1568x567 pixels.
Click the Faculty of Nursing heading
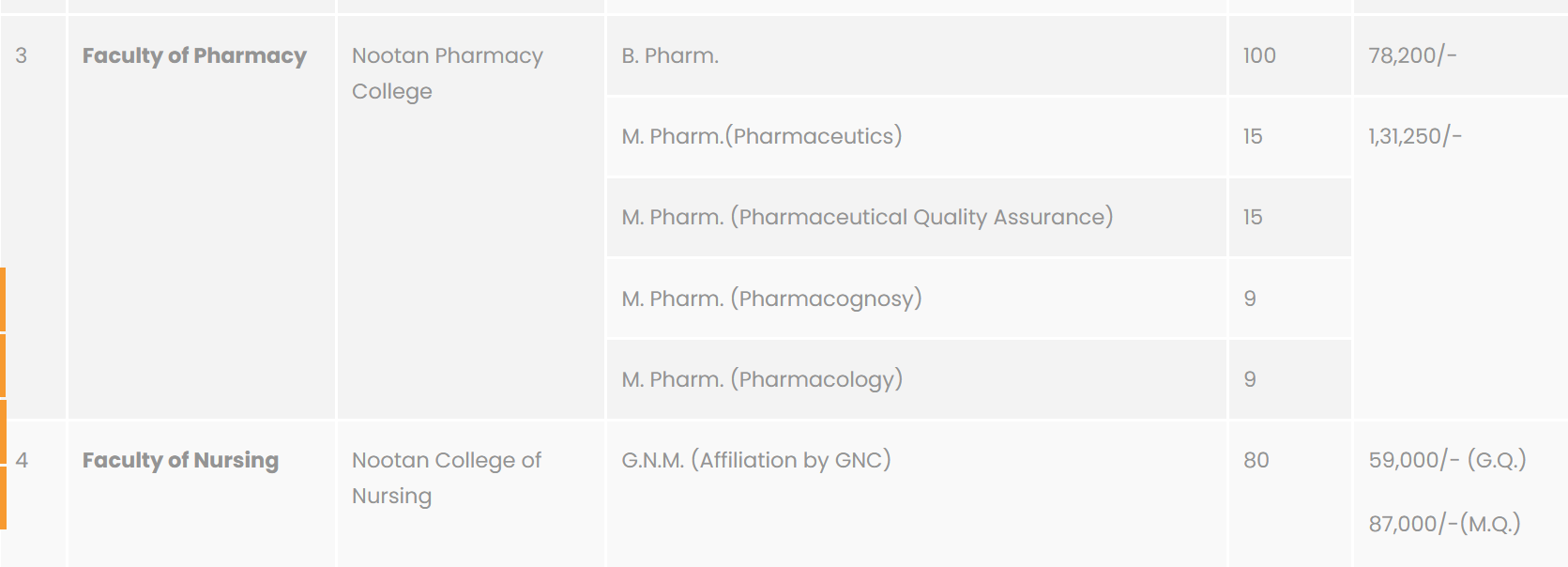(x=180, y=461)
